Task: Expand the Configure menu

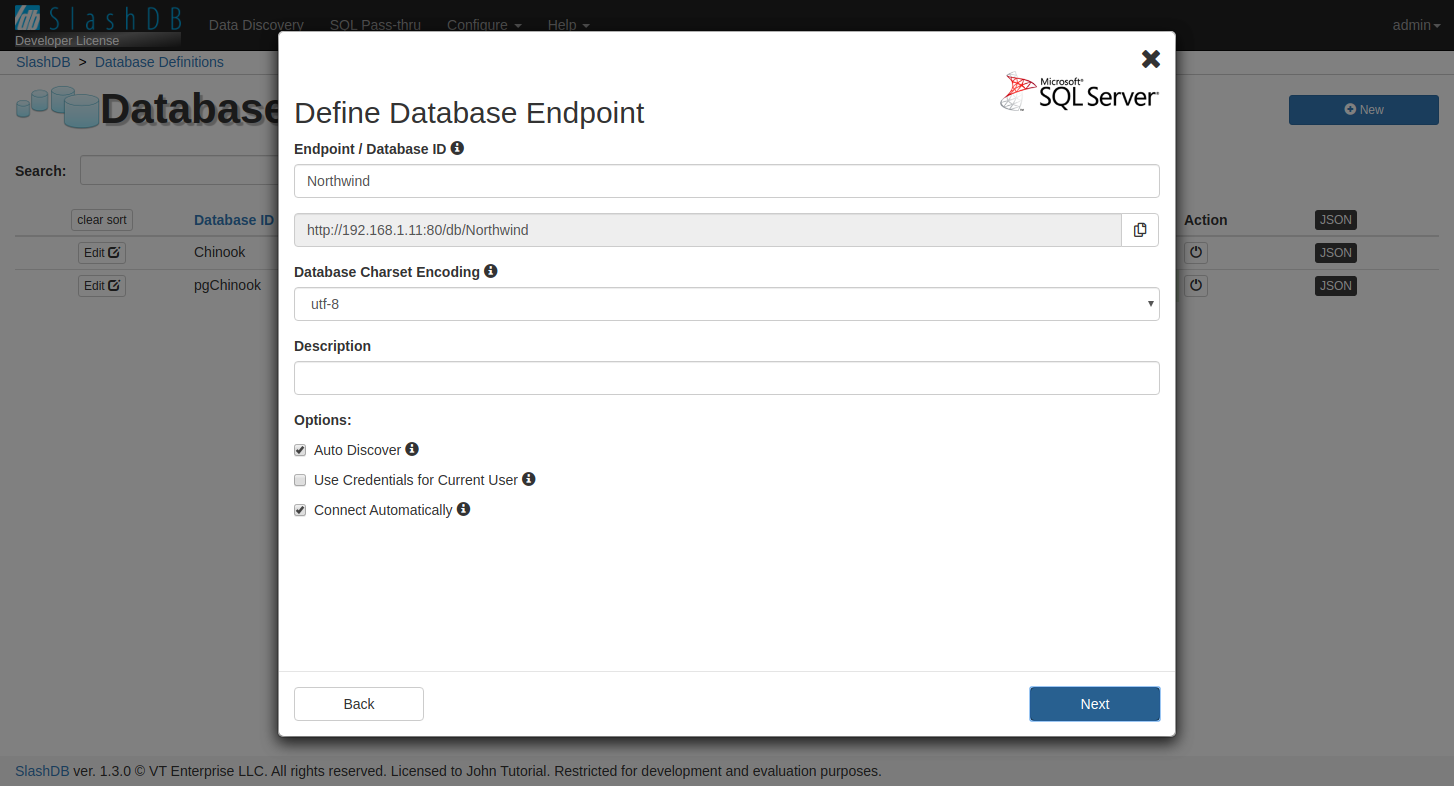Action: (x=484, y=25)
